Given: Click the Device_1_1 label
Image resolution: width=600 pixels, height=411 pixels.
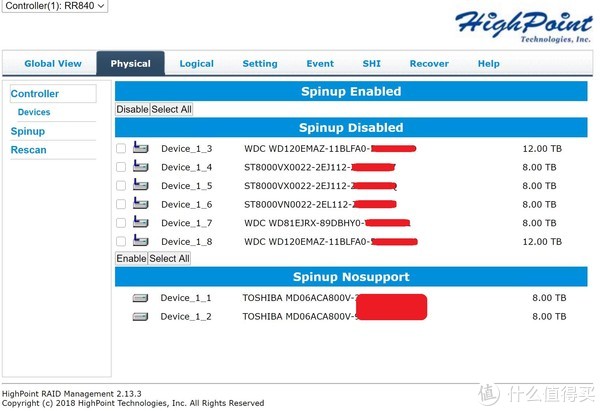Looking at the screenshot, I should (x=186, y=298).
